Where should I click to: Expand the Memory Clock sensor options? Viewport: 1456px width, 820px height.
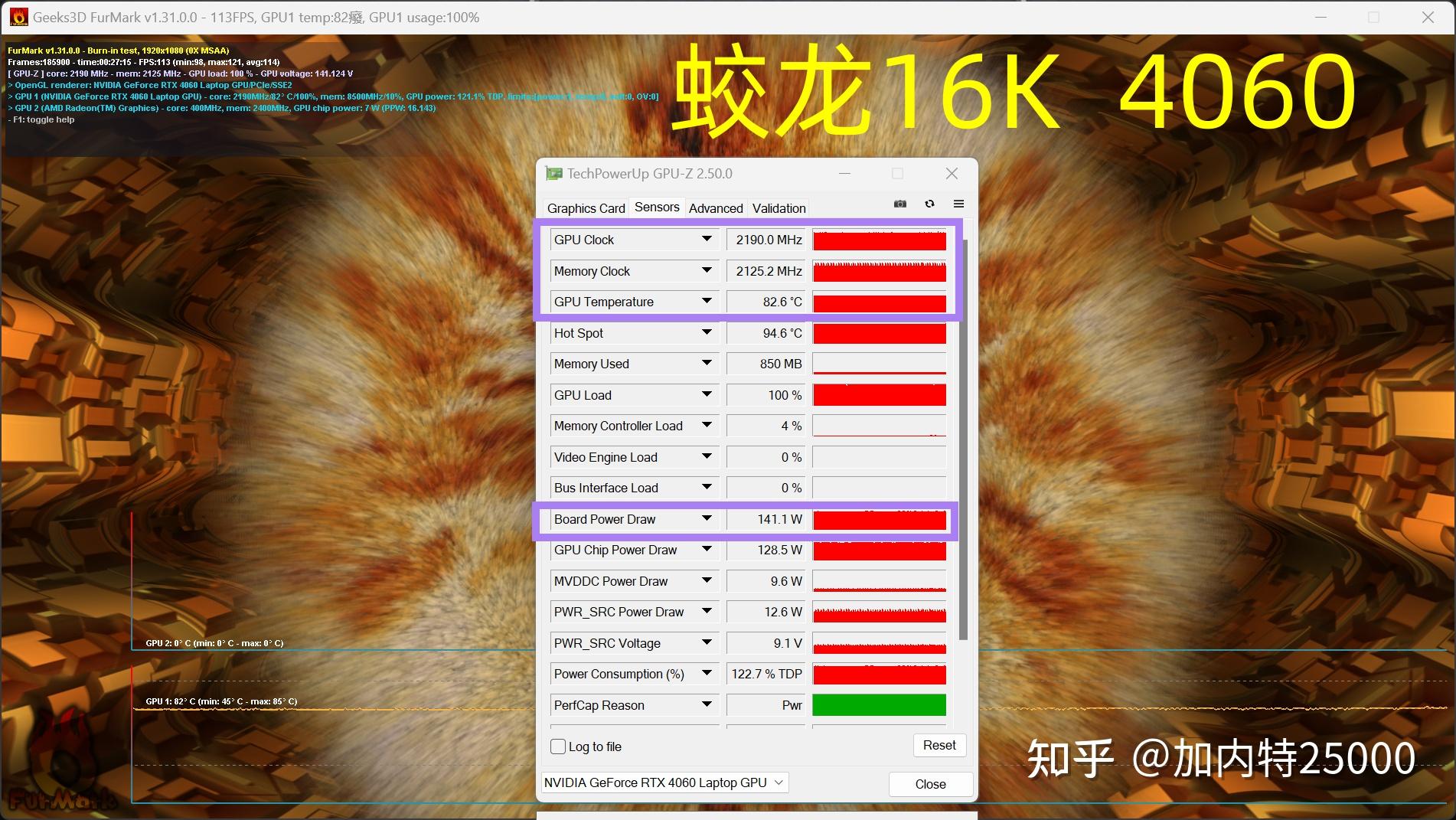click(706, 271)
